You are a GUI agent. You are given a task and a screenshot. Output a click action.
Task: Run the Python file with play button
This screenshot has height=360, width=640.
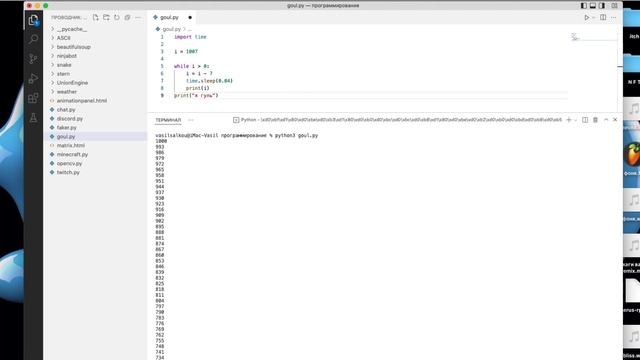point(587,18)
